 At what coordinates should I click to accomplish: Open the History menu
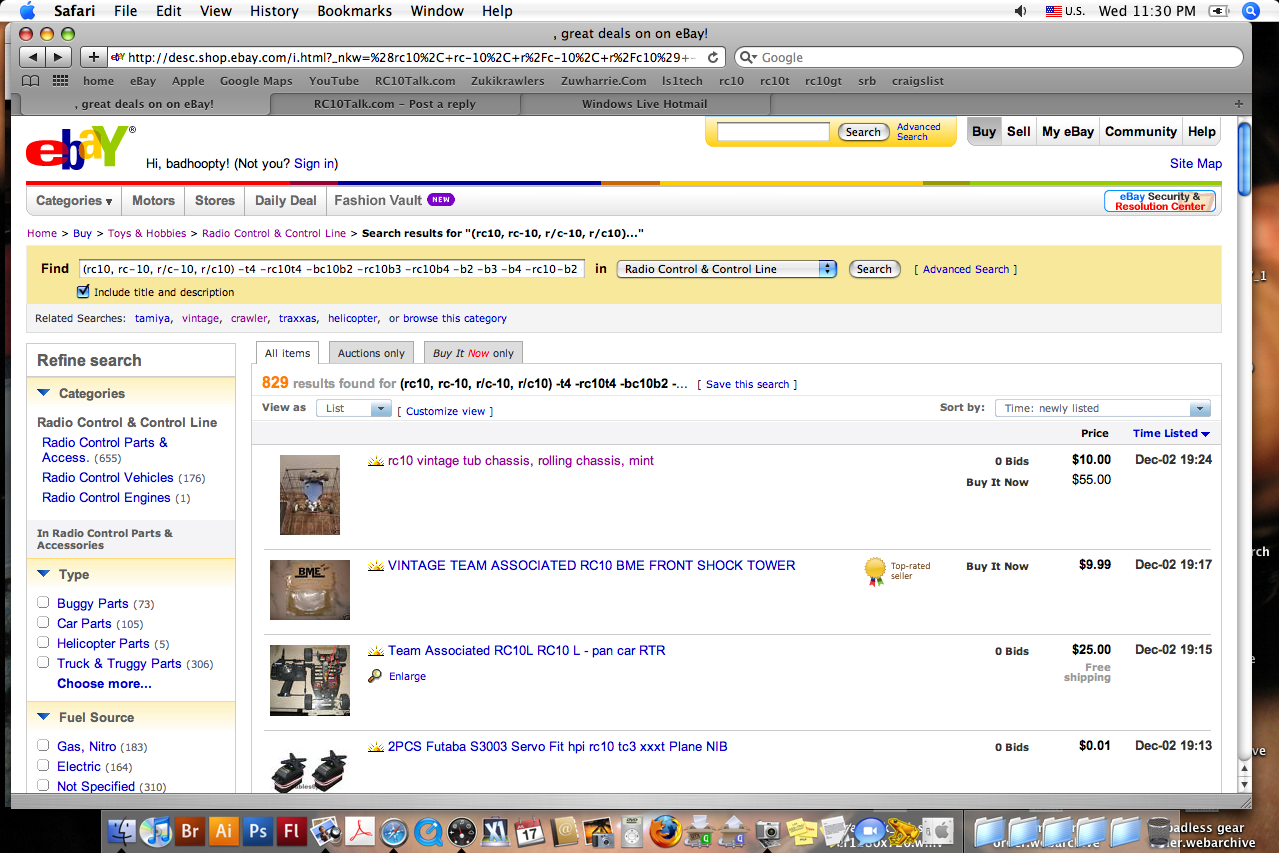coord(274,11)
